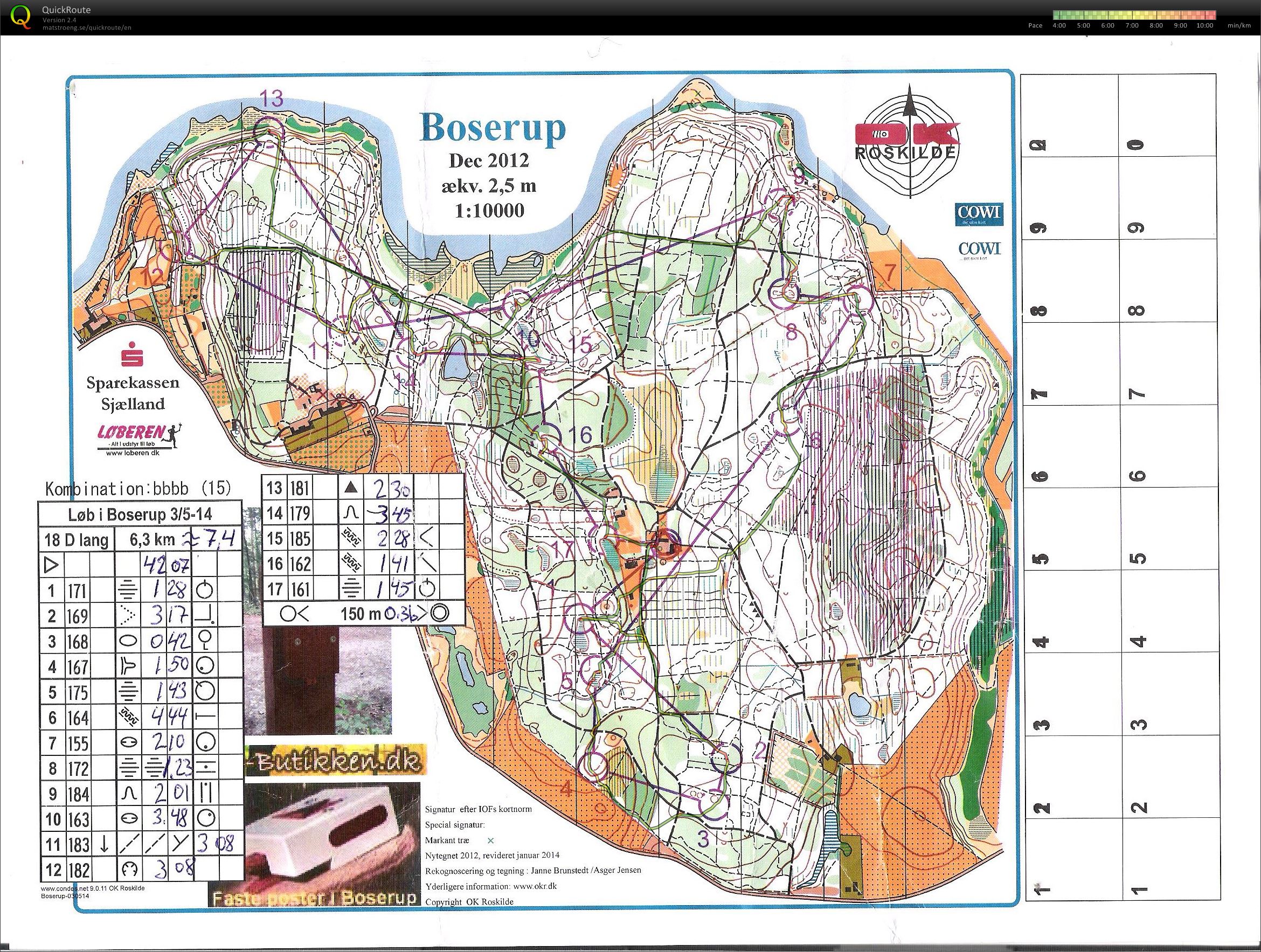
Task: Open the matstroeng.se/quickroute/en link
Action: [87, 27]
